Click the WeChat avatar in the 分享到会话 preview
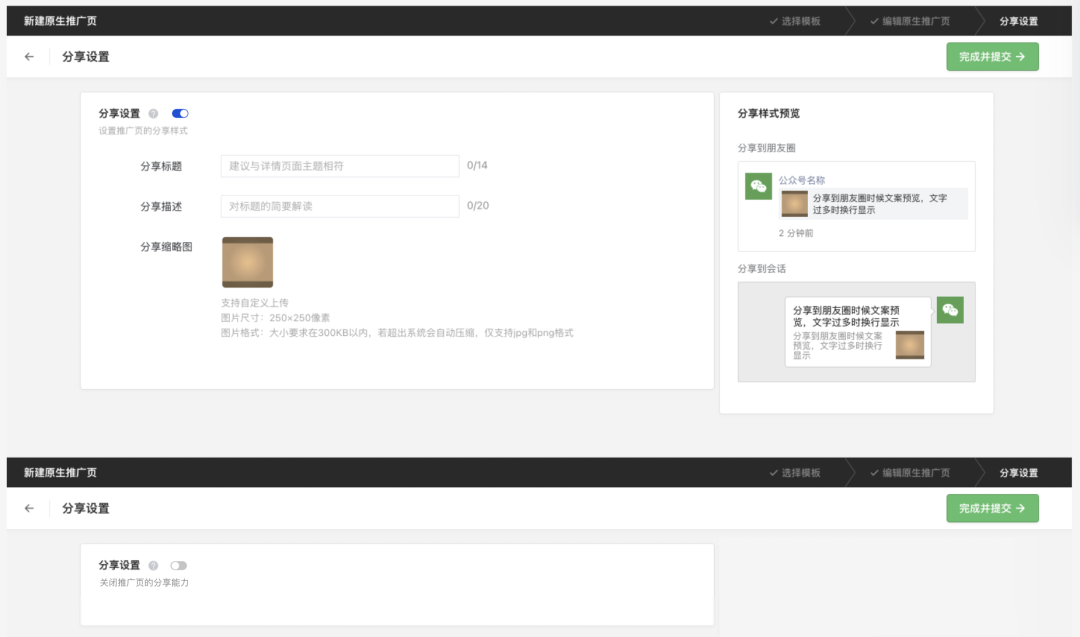The height and width of the screenshot is (637, 1080). (950, 310)
